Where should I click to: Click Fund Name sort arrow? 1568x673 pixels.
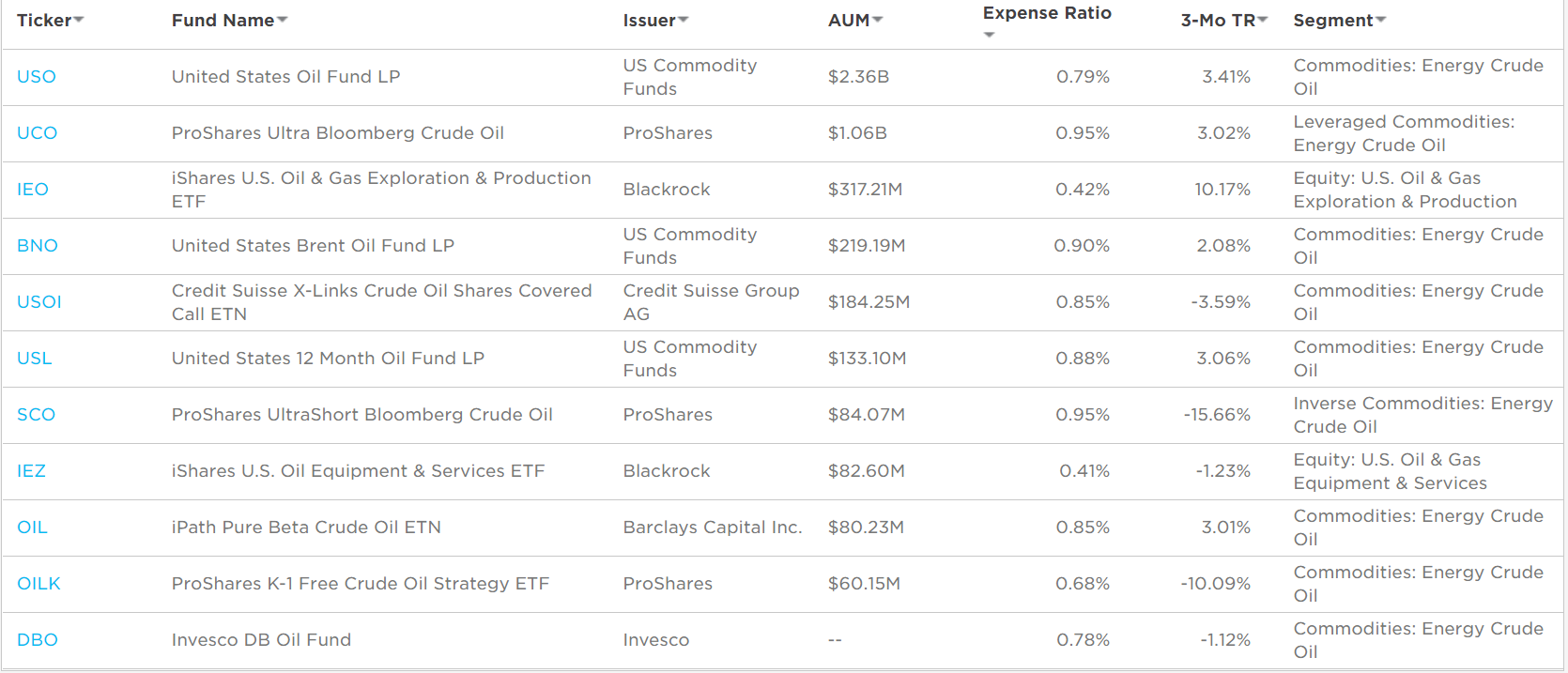[283, 21]
